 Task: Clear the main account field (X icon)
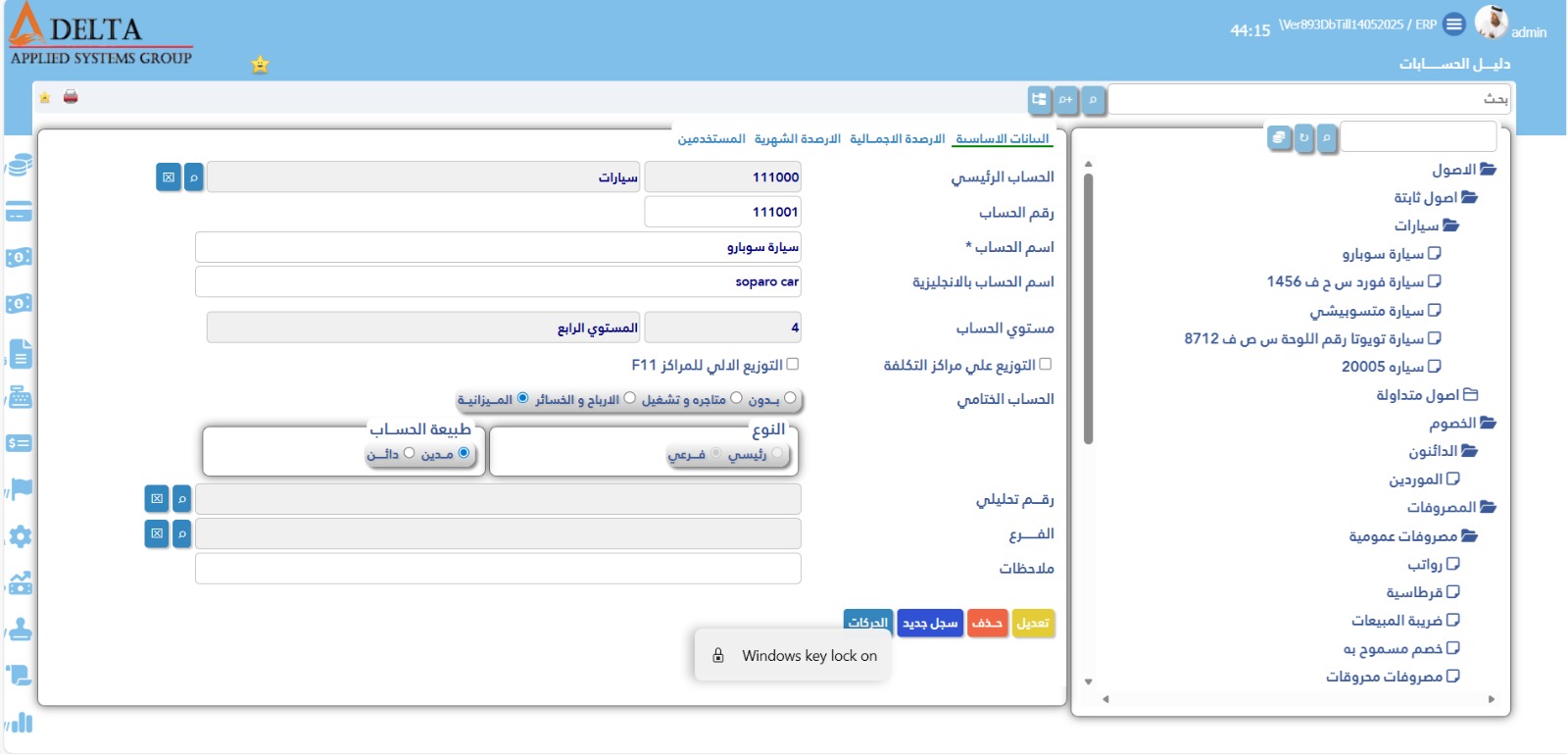169,177
